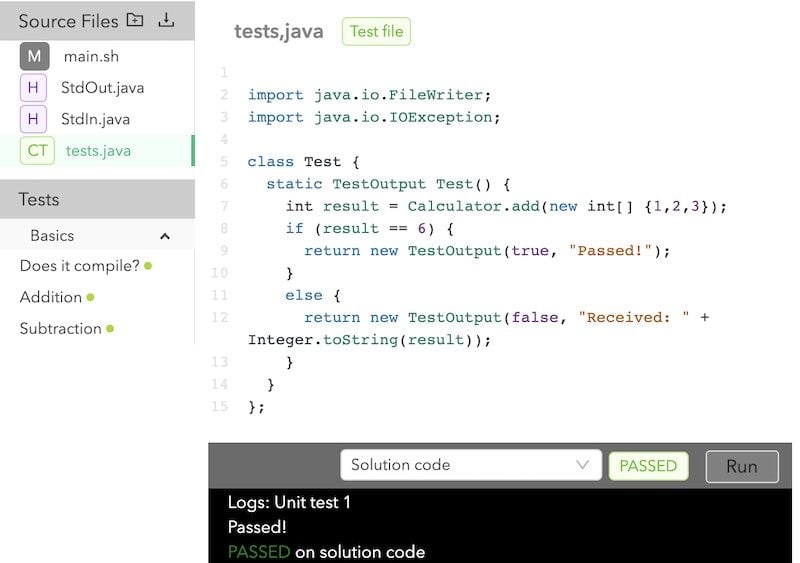The image size is (800, 563).
Task: Click the 'if (result == 6)' line
Action: point(369,229)
